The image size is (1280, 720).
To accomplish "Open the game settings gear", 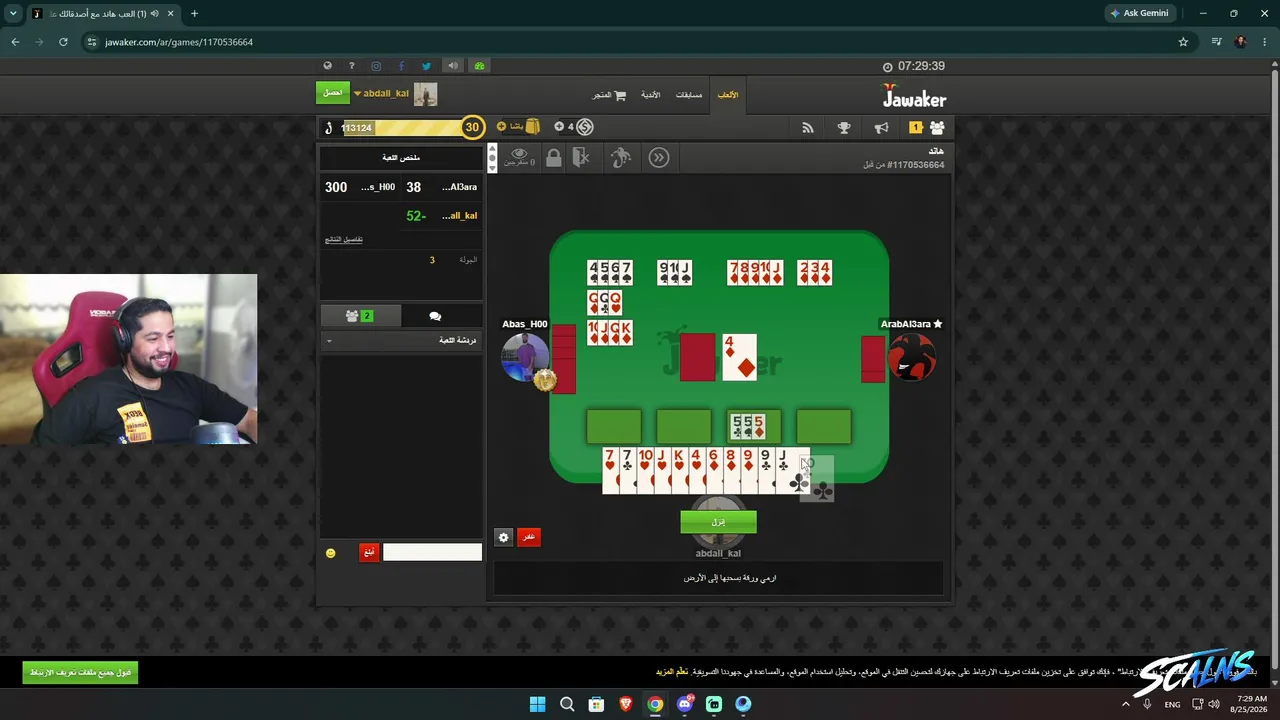I will (x=503, y=537).
